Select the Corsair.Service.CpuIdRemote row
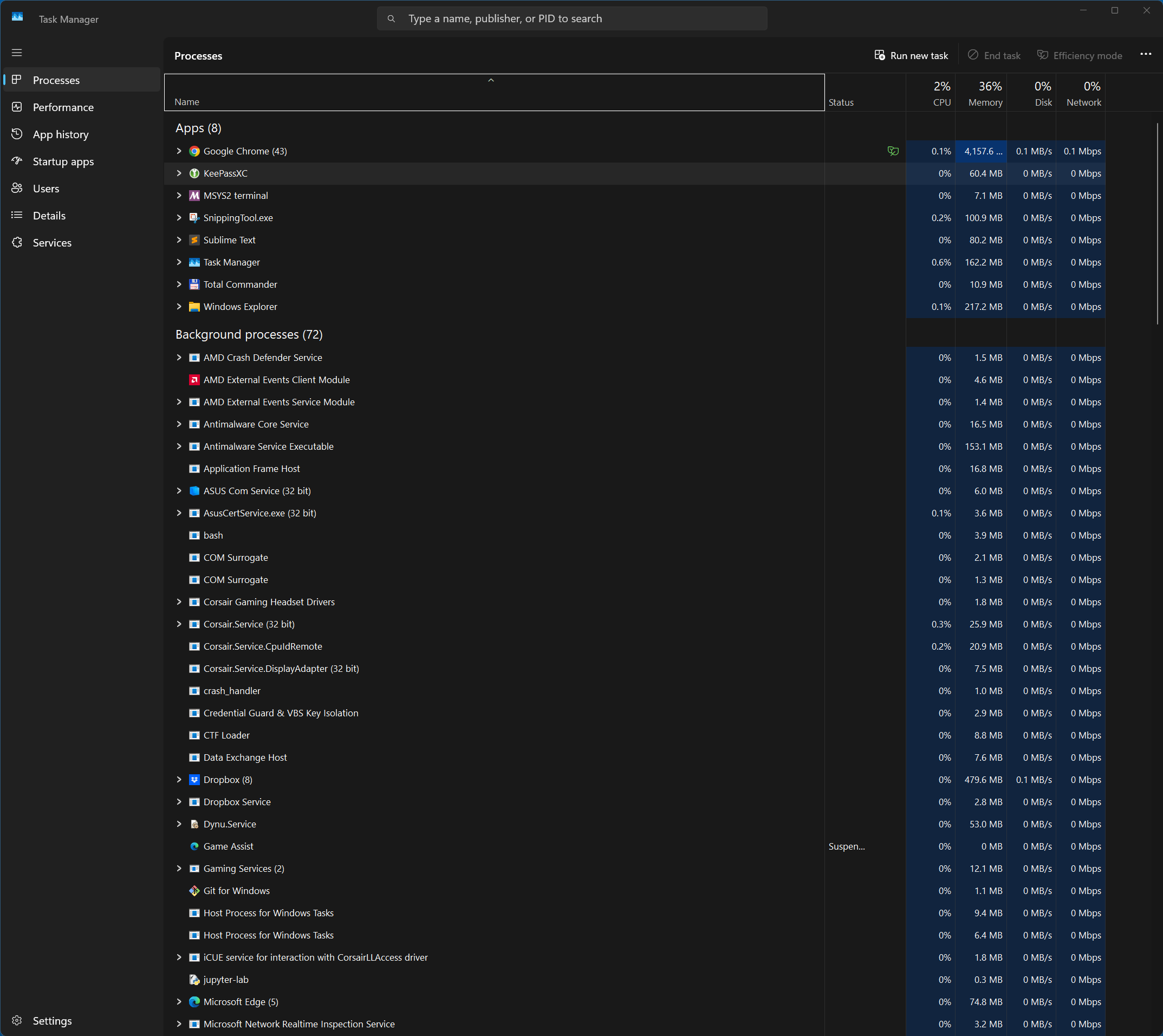 pyautogui.click(x=634, y=646)
